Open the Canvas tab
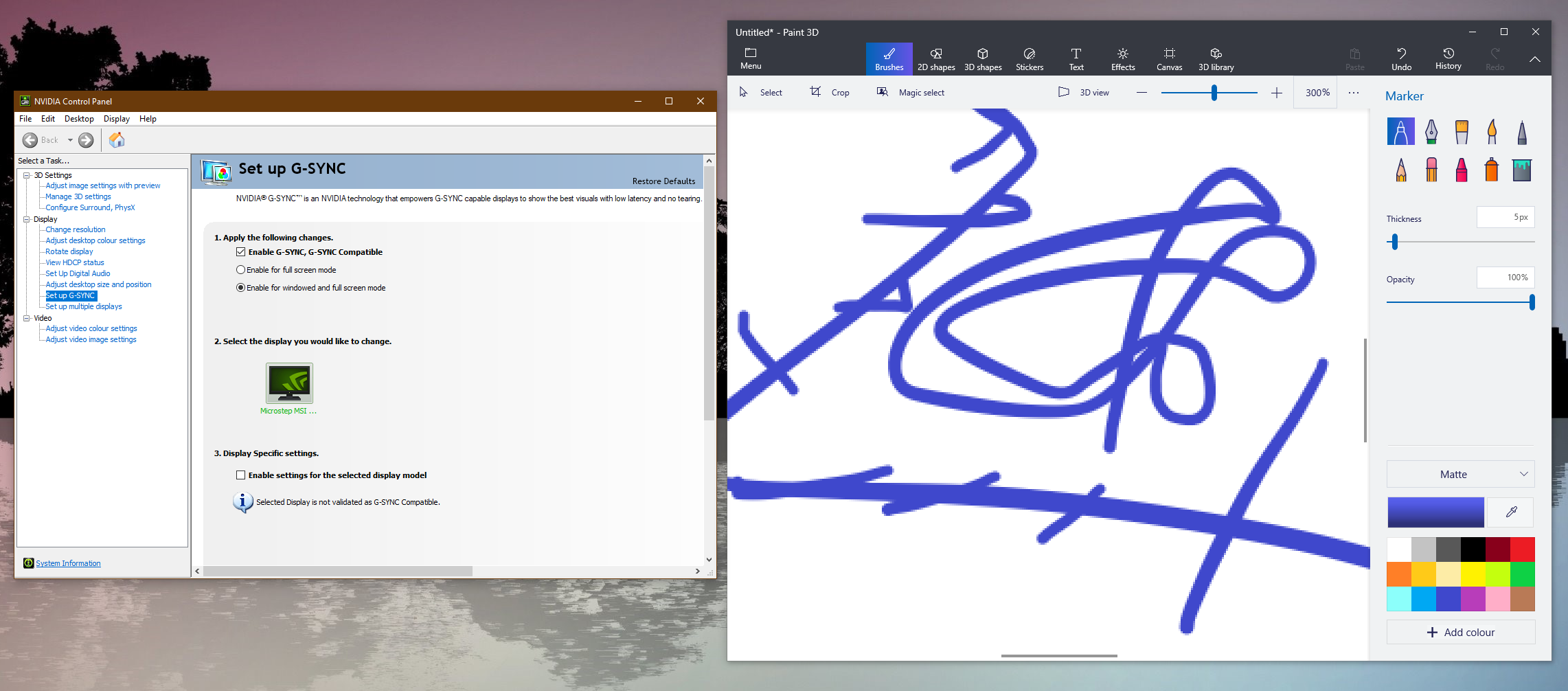Image resolution: width=1568 pixels, height=691 pixels. pyautogui.click(x=1170, y=59)
